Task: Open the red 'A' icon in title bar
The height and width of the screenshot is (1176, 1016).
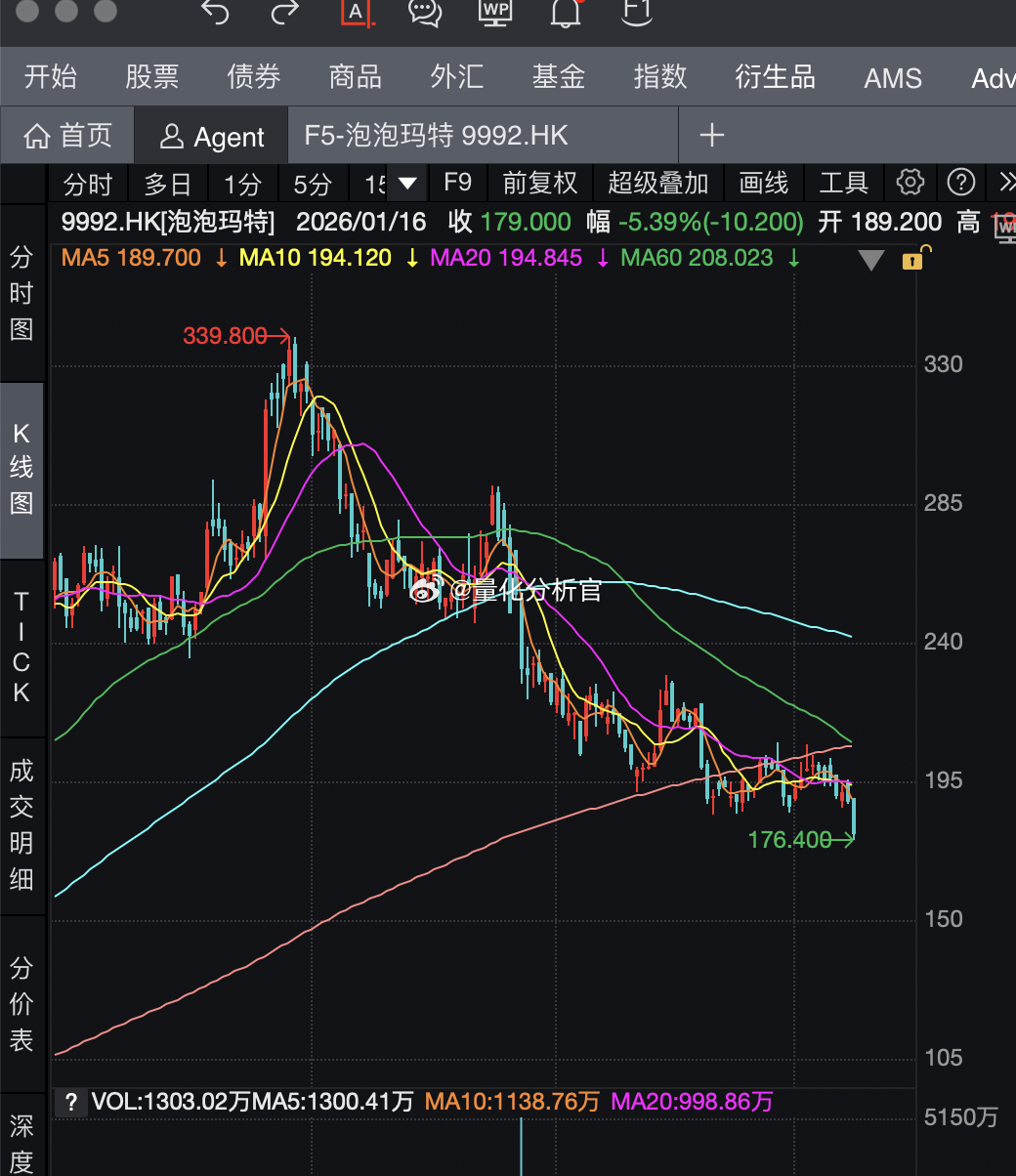Action: click(356, 12)
